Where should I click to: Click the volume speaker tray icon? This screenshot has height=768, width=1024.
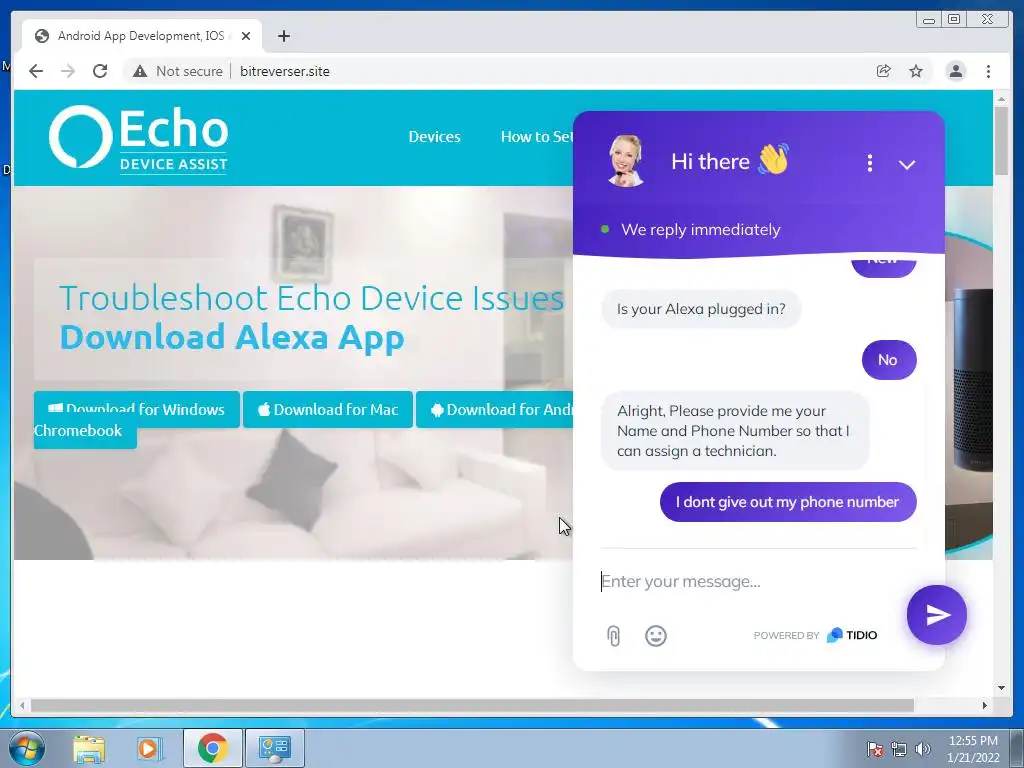922,749
